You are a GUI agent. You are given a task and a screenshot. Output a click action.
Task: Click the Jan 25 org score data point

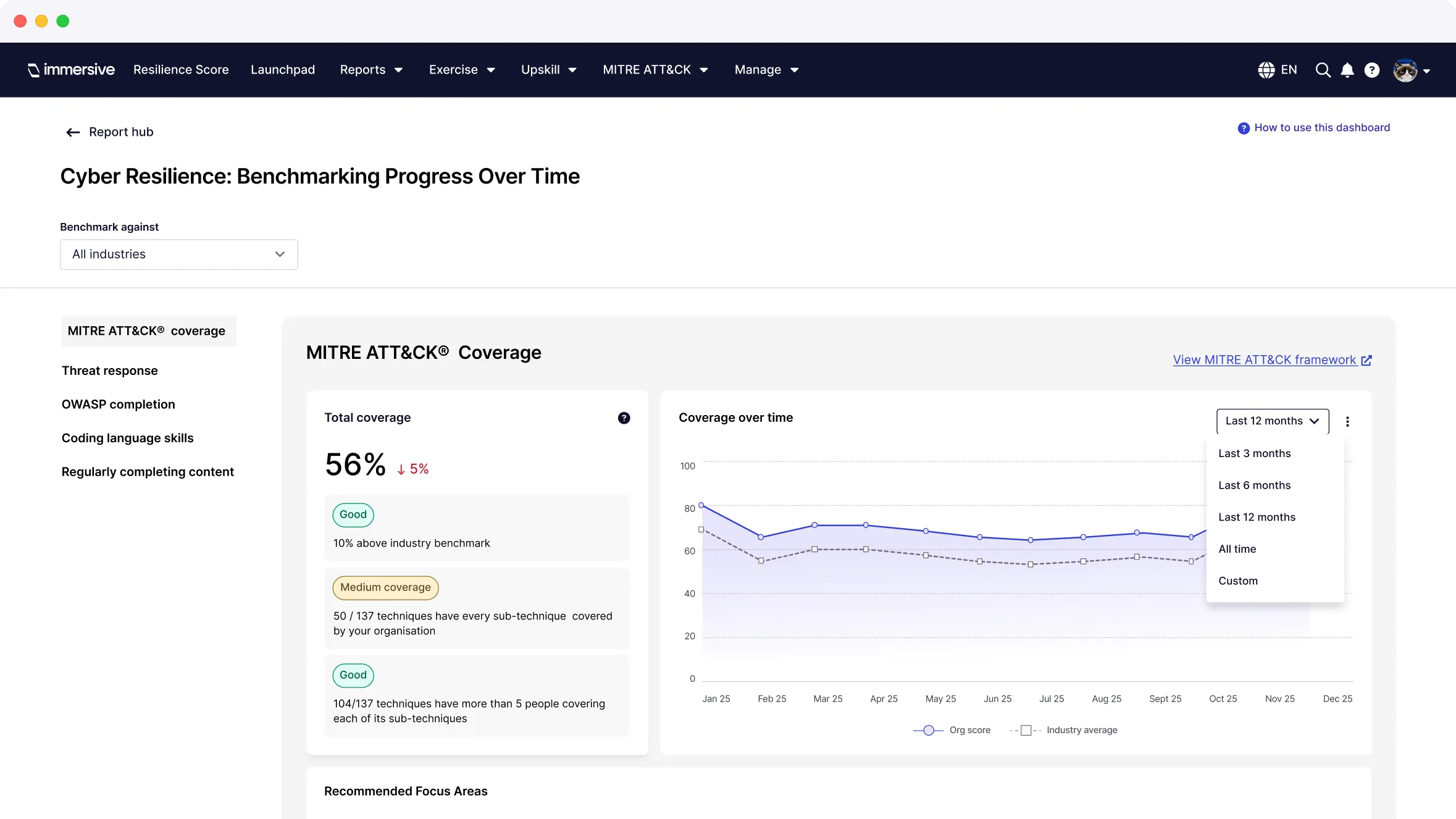pos(701,505)
